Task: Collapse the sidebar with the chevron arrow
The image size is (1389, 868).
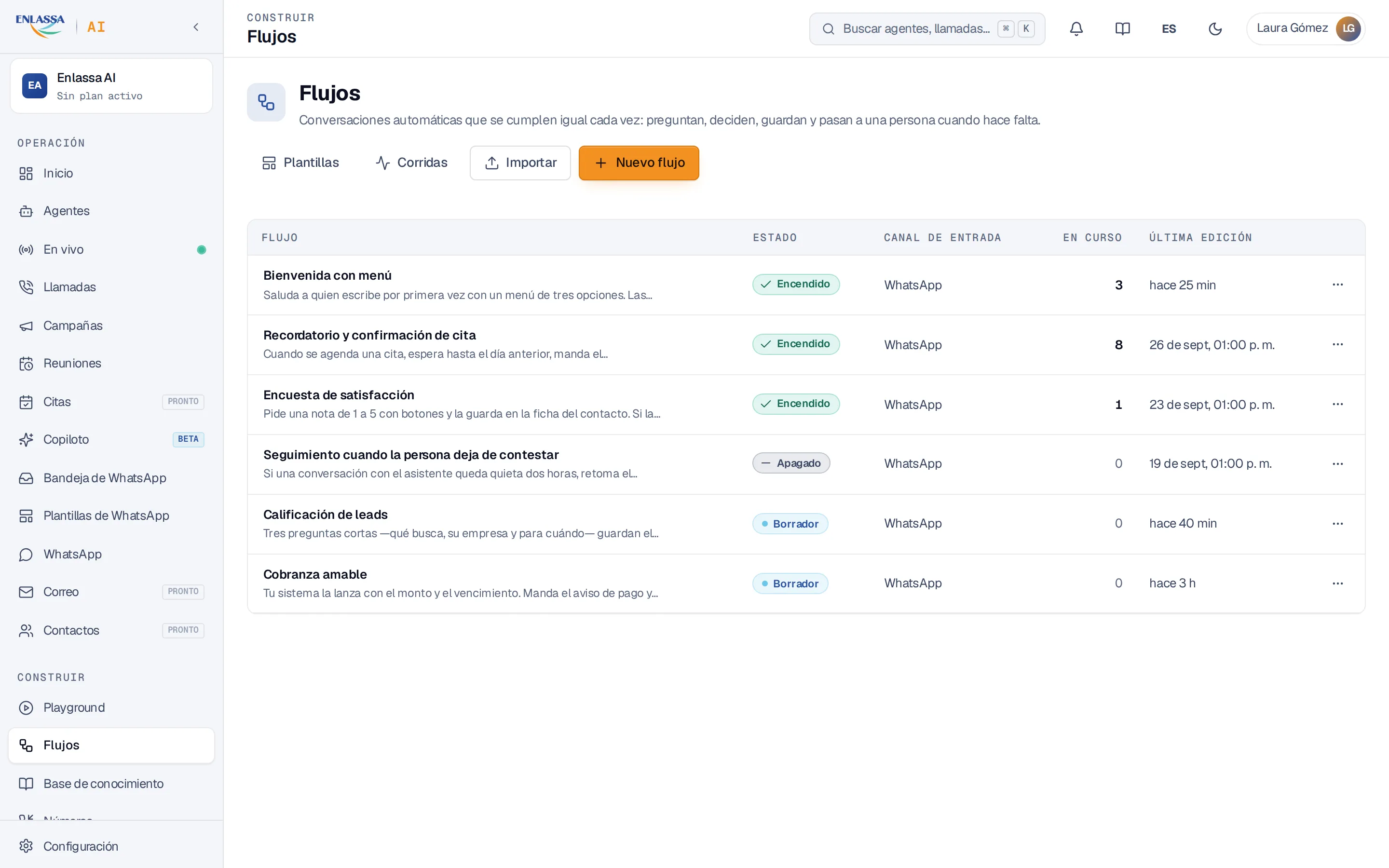Action: point(196,27)
